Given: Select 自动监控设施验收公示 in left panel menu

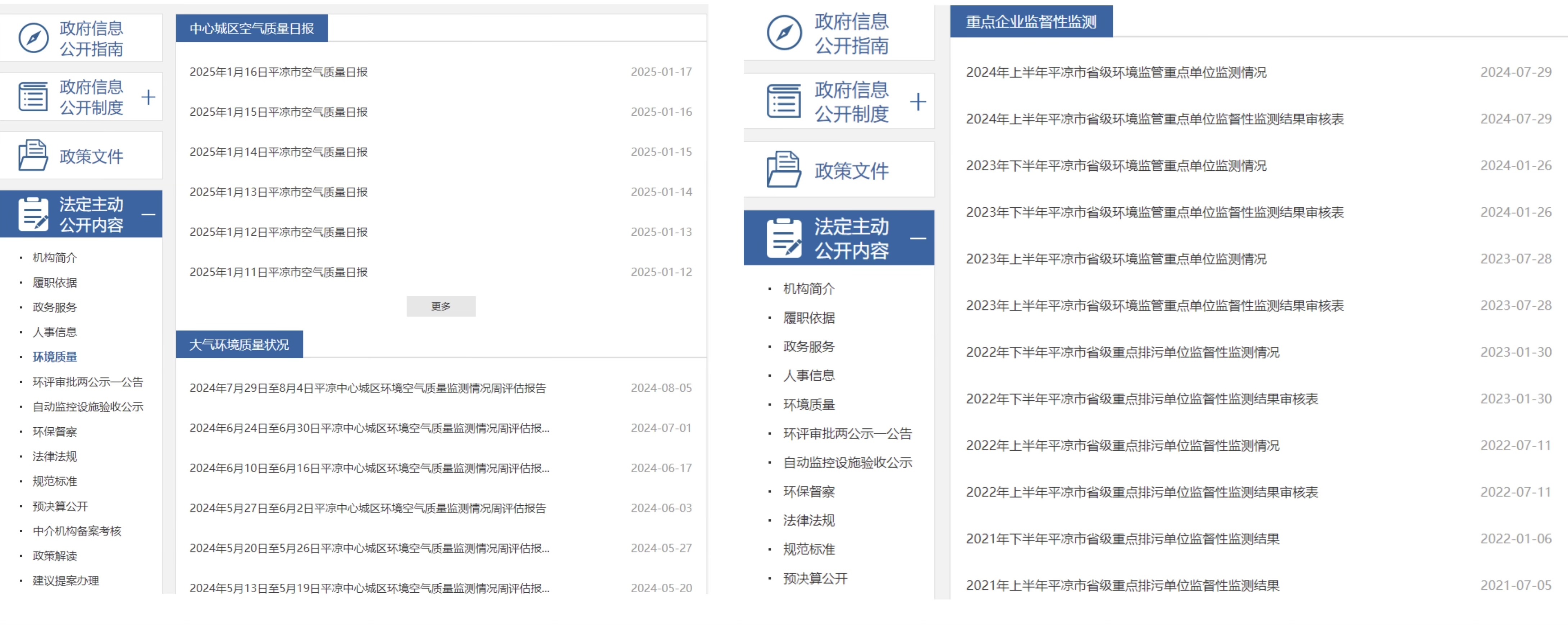Looking at the screenshot, I should 88,406.
